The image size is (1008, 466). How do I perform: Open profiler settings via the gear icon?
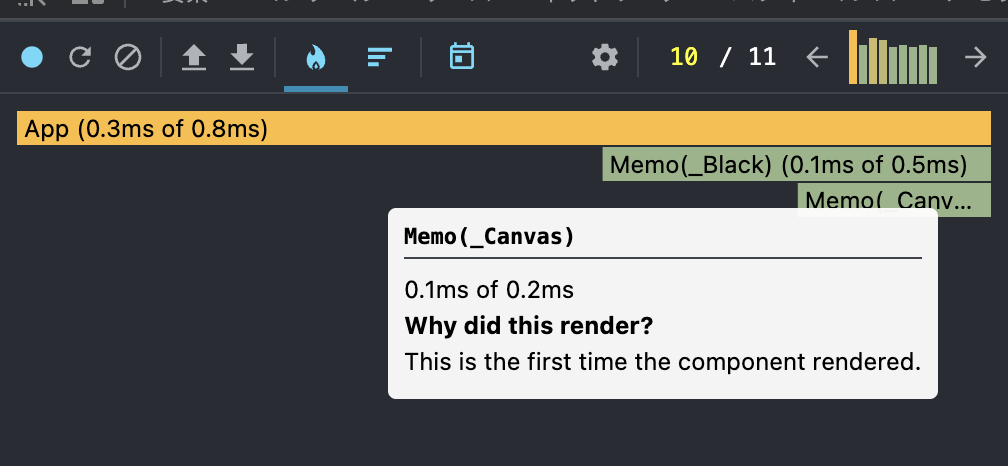pyautogui.click(x=604, y=58)
